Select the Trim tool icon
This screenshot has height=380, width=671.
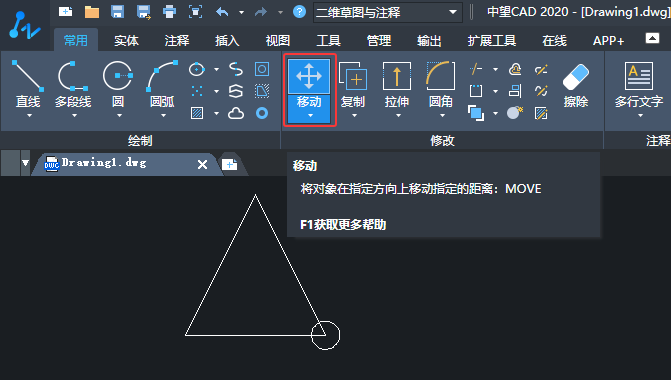[x=476, y=69]
